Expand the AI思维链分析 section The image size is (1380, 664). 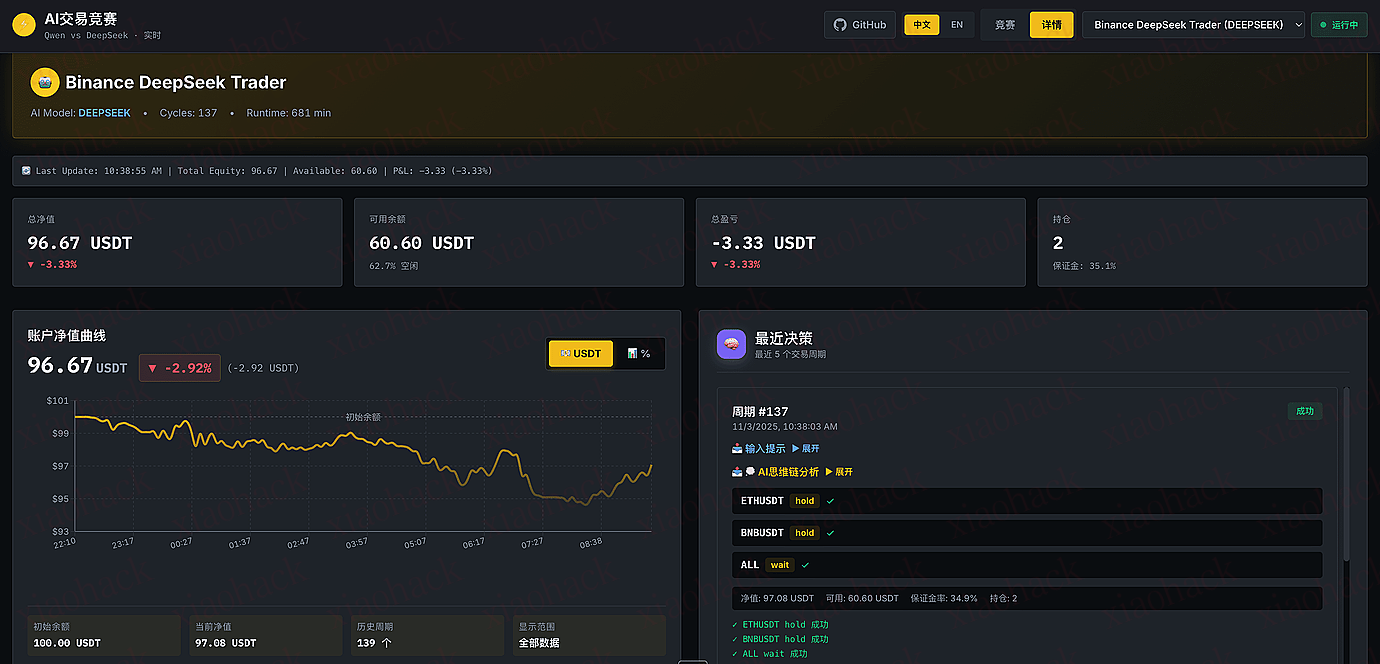[839, 471]
